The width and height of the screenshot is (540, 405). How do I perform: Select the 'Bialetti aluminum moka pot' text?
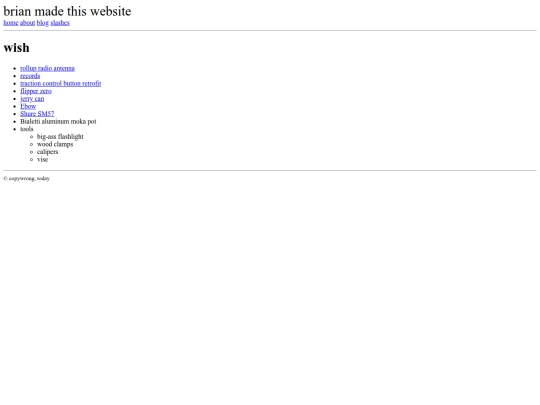pos(58,121)
